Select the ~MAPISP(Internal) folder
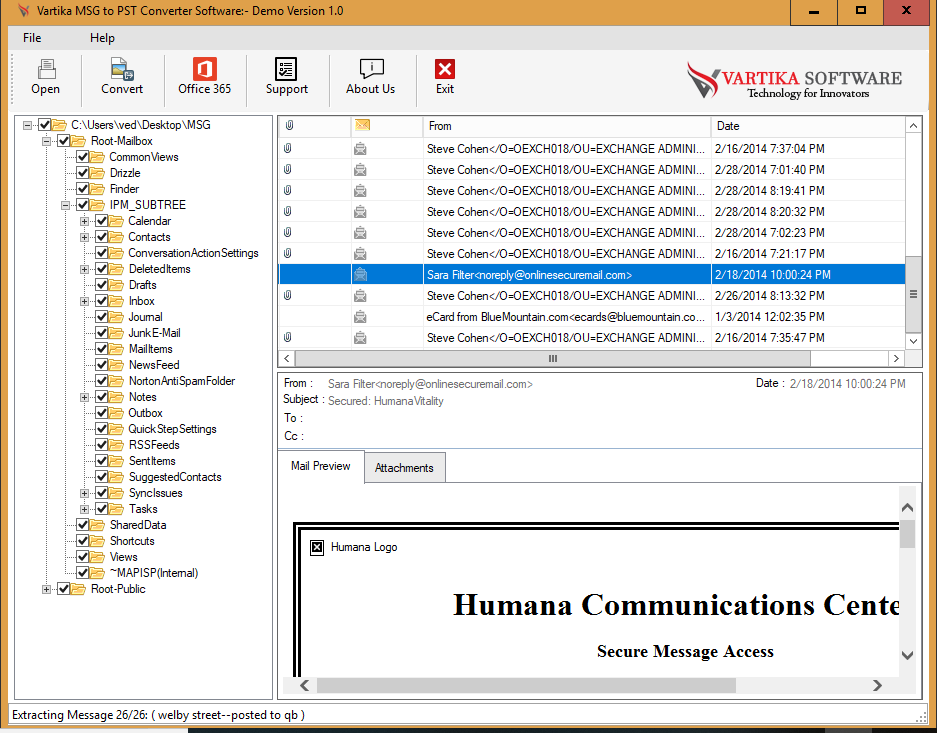937x733 pixels. point(154,573)
